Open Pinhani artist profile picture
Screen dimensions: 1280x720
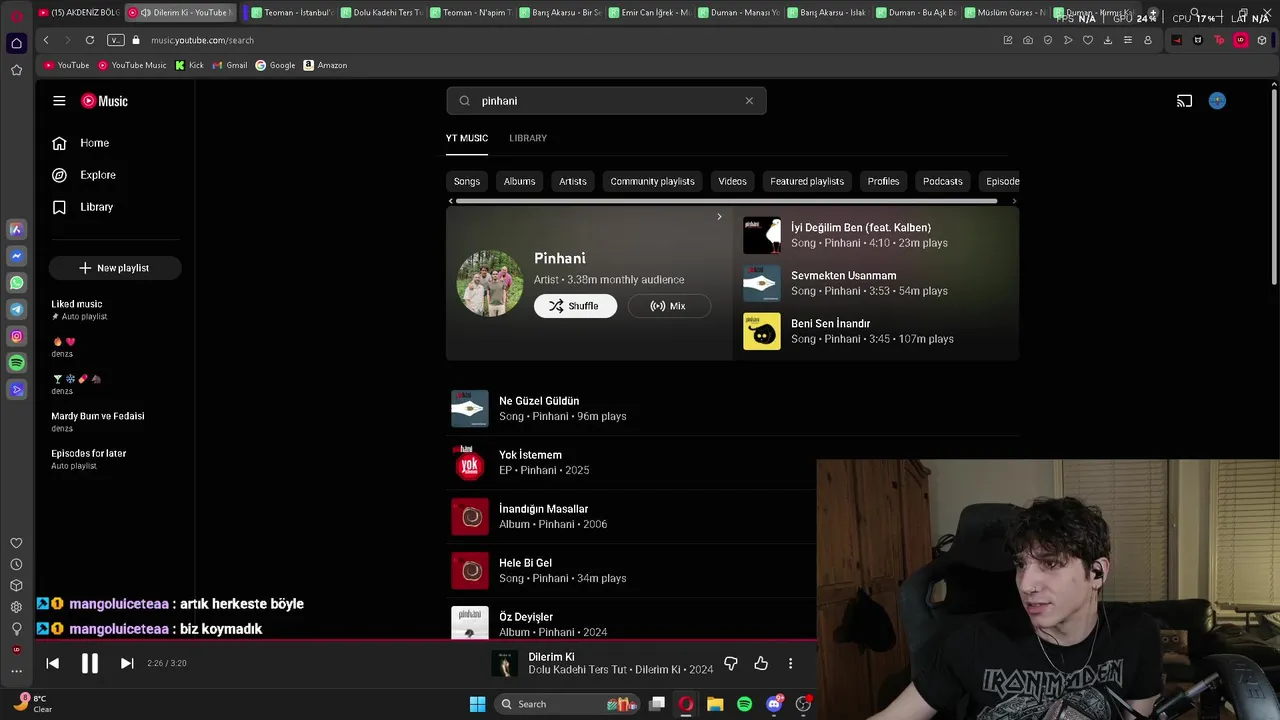(x=490, y=283)
